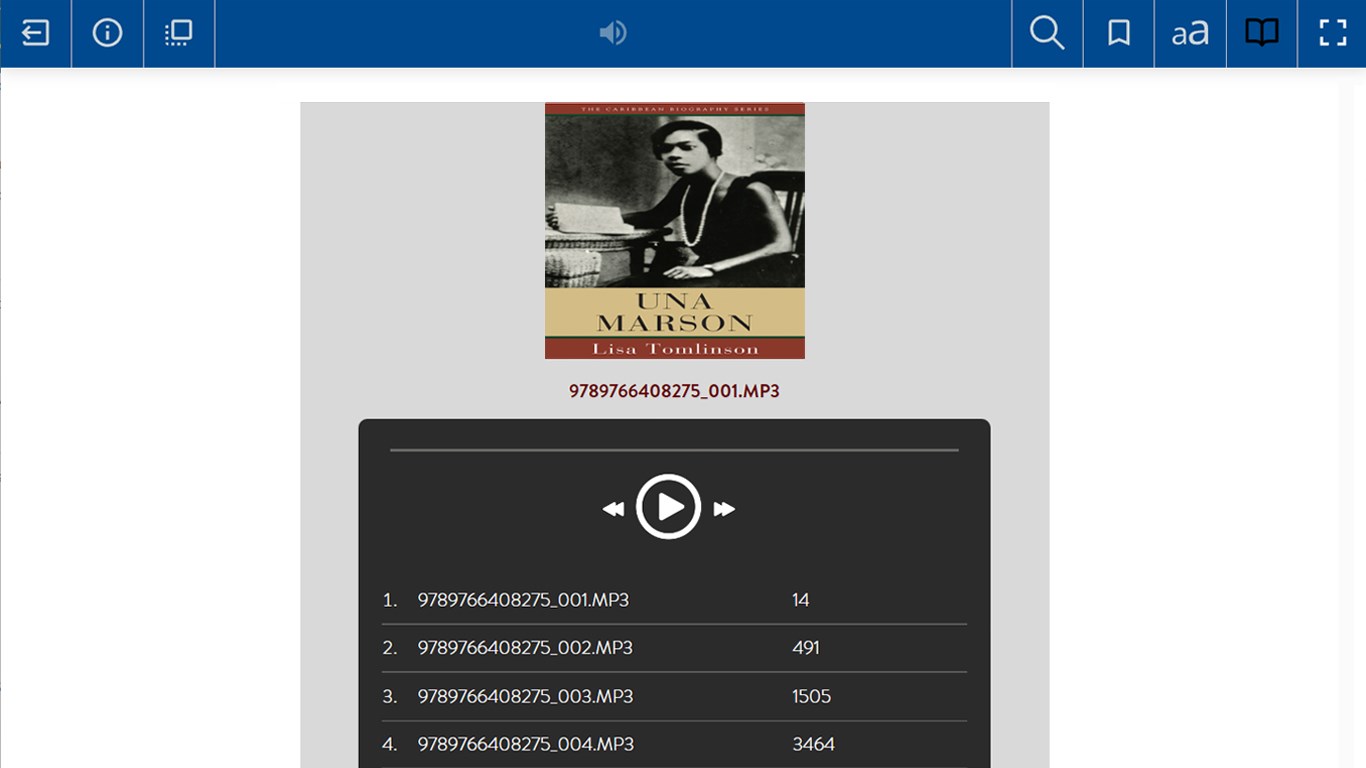Toggle fullscreen mode
This screenshot has width=1366, height=768.
tap(1333, 33)
